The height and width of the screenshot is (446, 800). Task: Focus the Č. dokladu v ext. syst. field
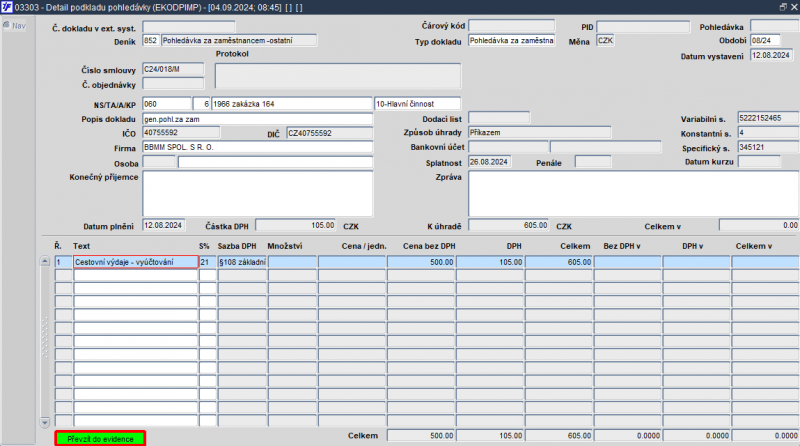pos(188,27)
